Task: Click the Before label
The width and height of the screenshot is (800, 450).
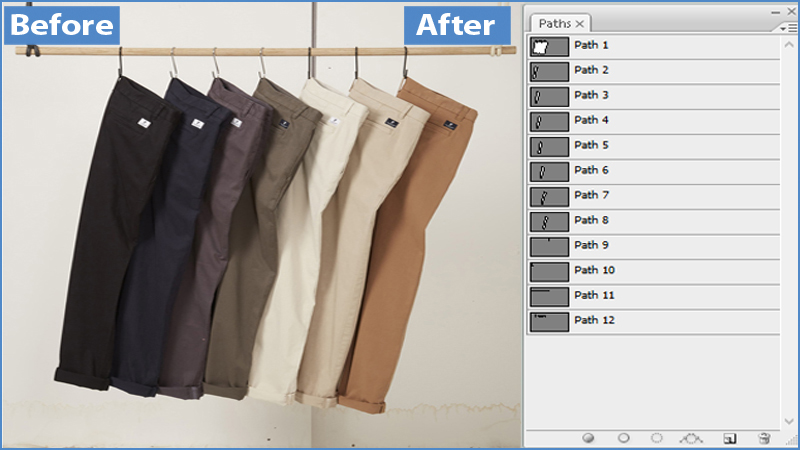Action: click(62, 24)
